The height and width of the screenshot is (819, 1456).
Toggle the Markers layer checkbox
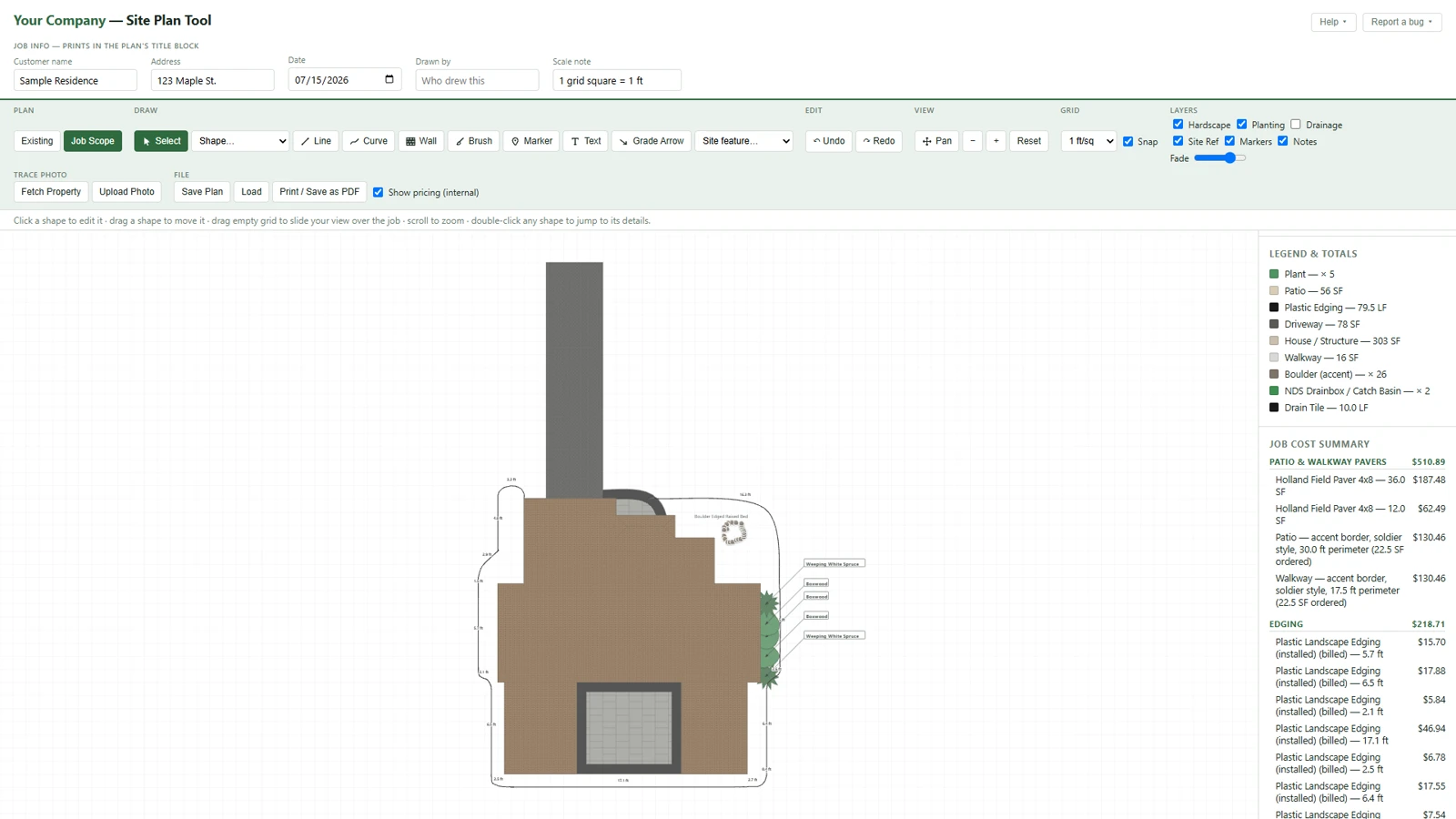tap(1229, 141)
